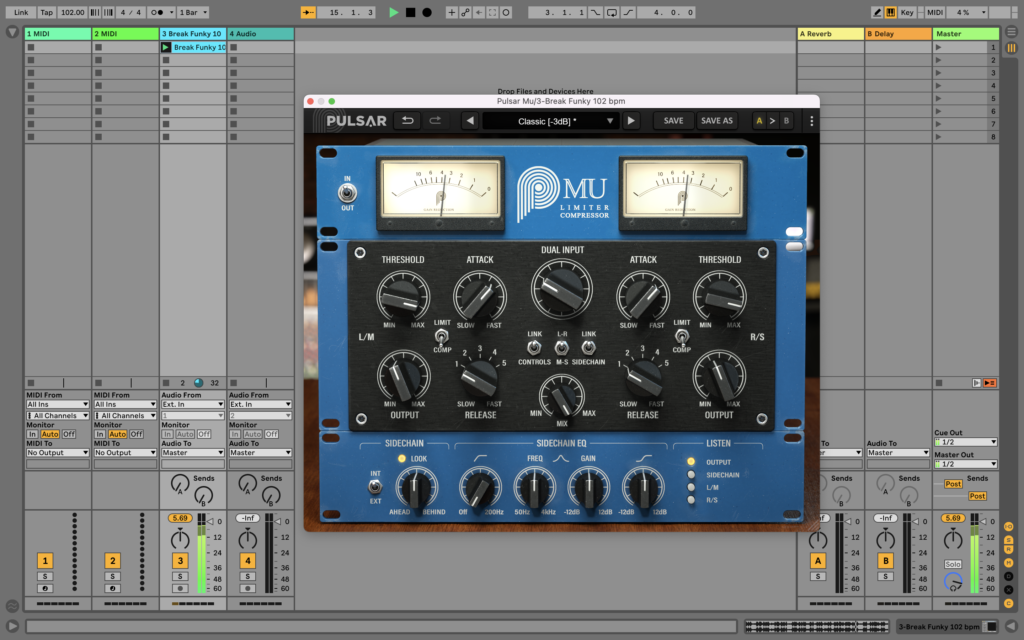1024x640 pixels.
Task: Toggle automation arm icon
Action: (465, 12)
